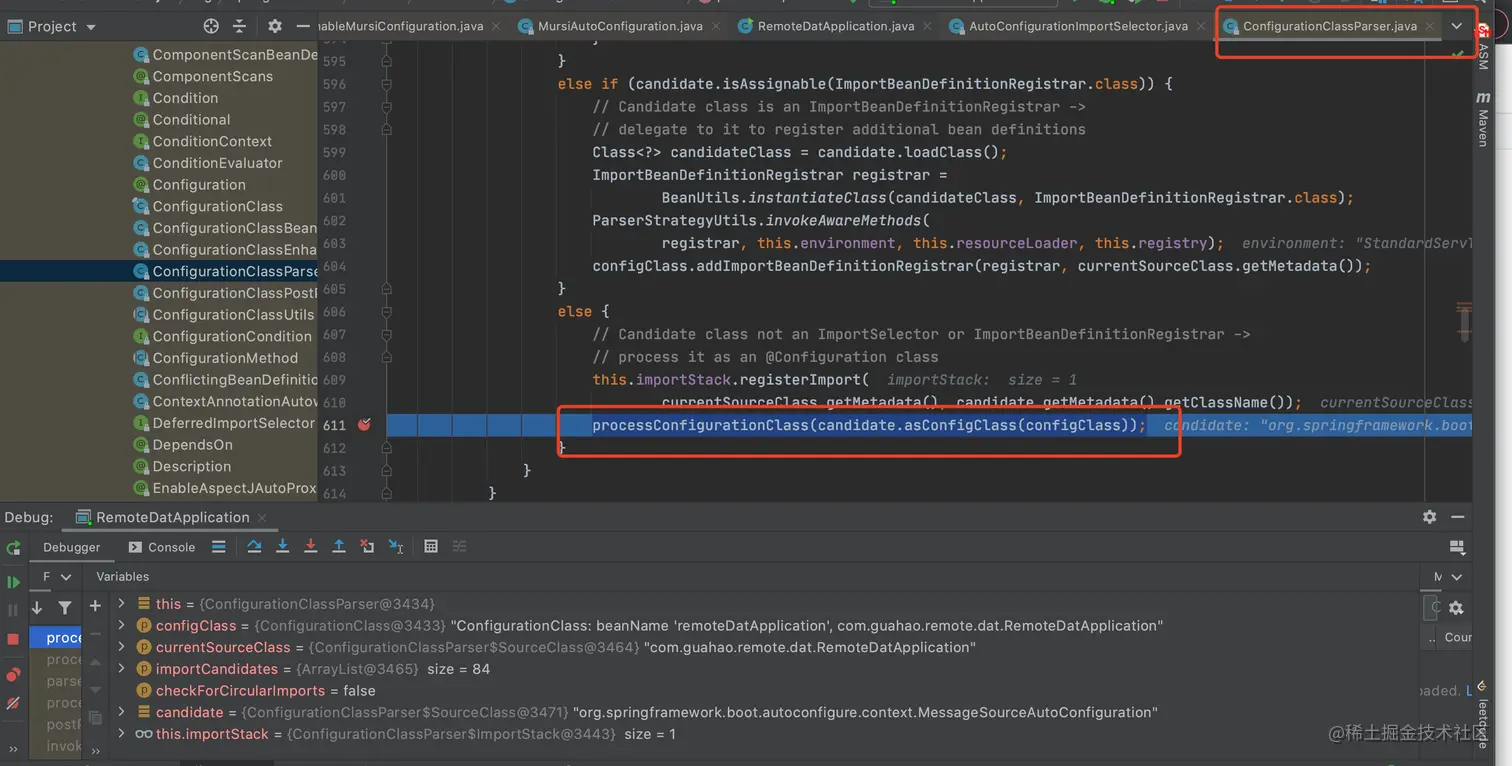Image resolution: width=1512 pixels, height=766 pixels.
Task: Collapse the code fold at line 596
Action: coord(387,85)
